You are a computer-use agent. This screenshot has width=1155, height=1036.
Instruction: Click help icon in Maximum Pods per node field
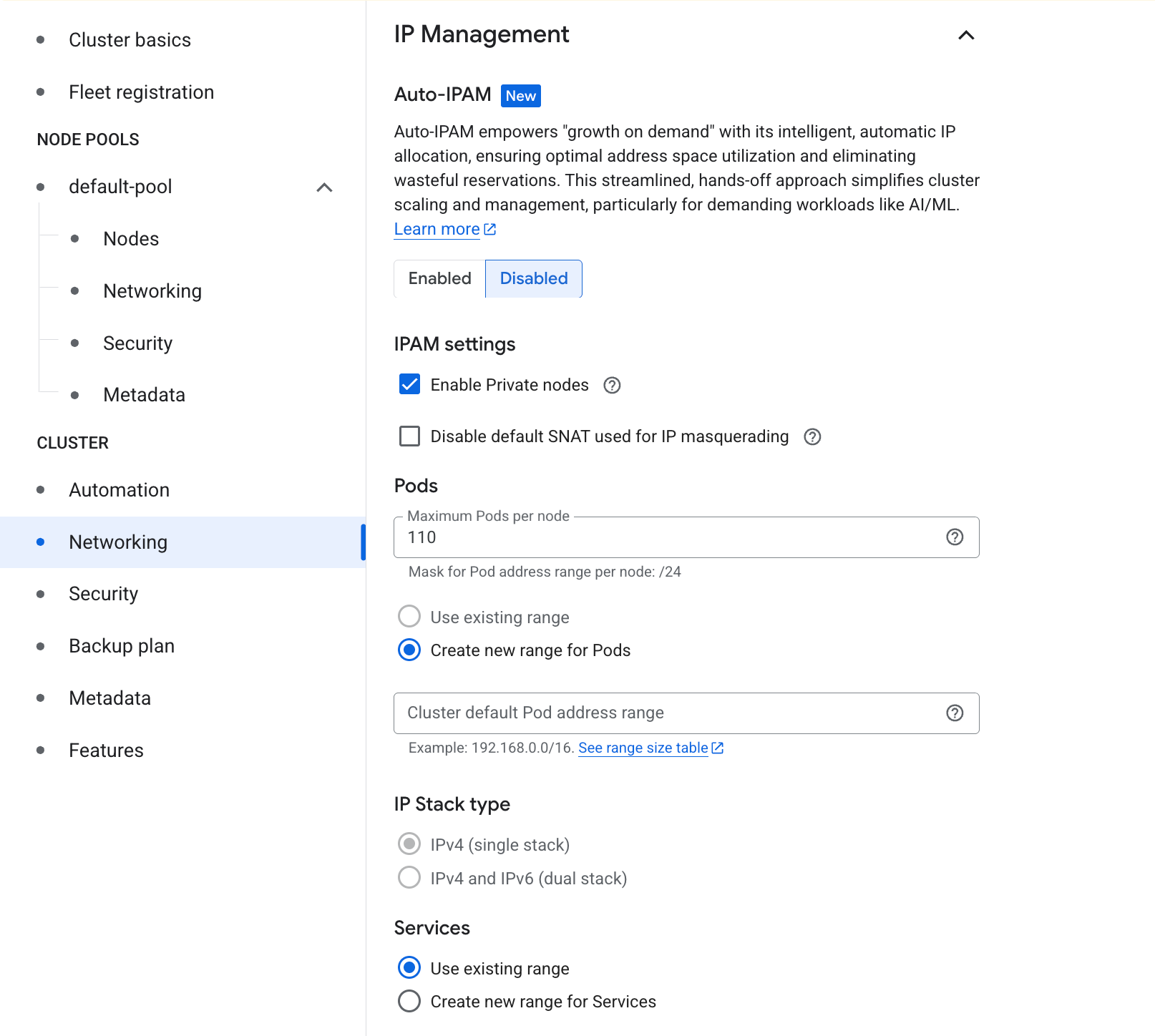point(955,537)
